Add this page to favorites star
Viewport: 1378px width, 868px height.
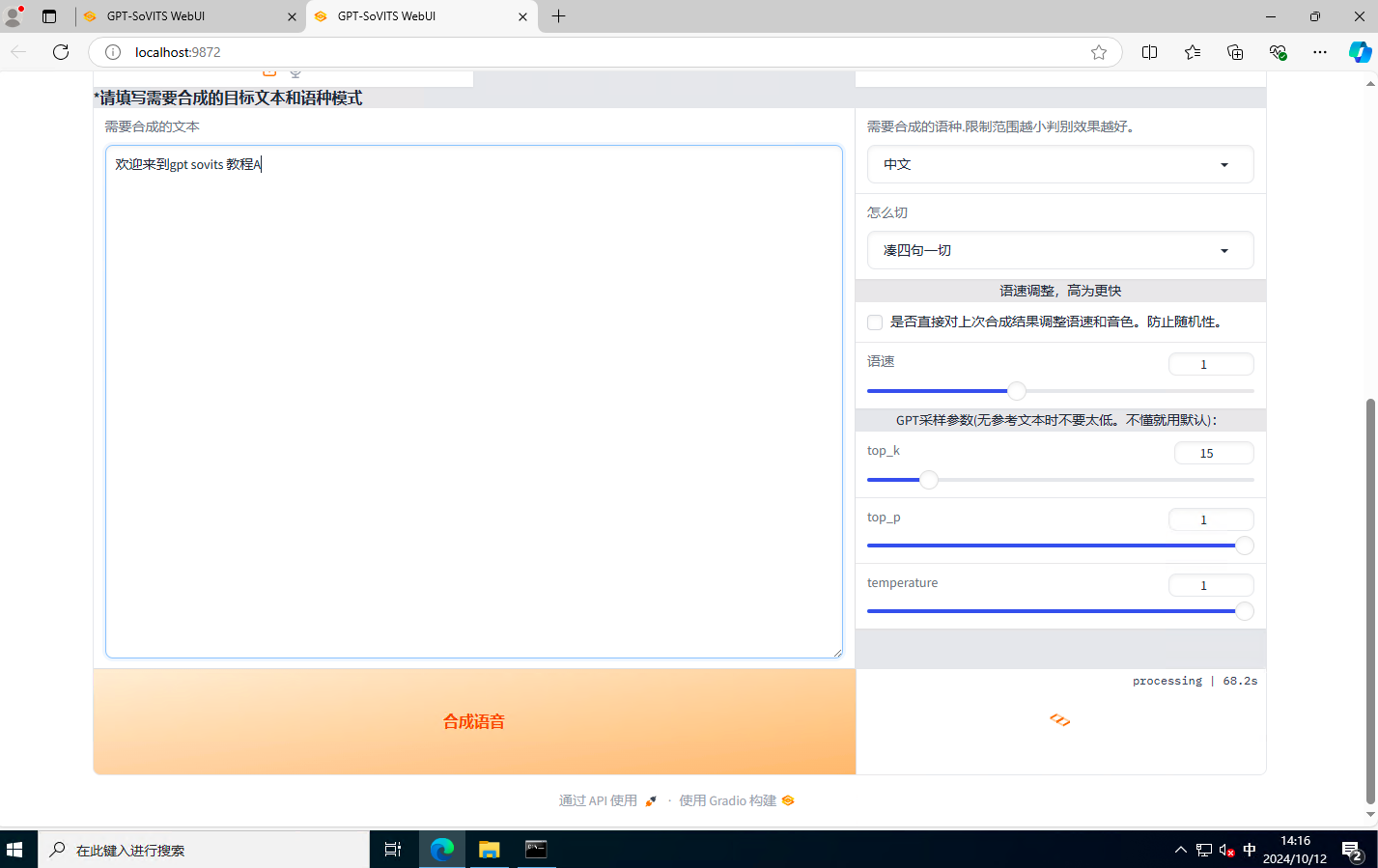pos(1098,52)
